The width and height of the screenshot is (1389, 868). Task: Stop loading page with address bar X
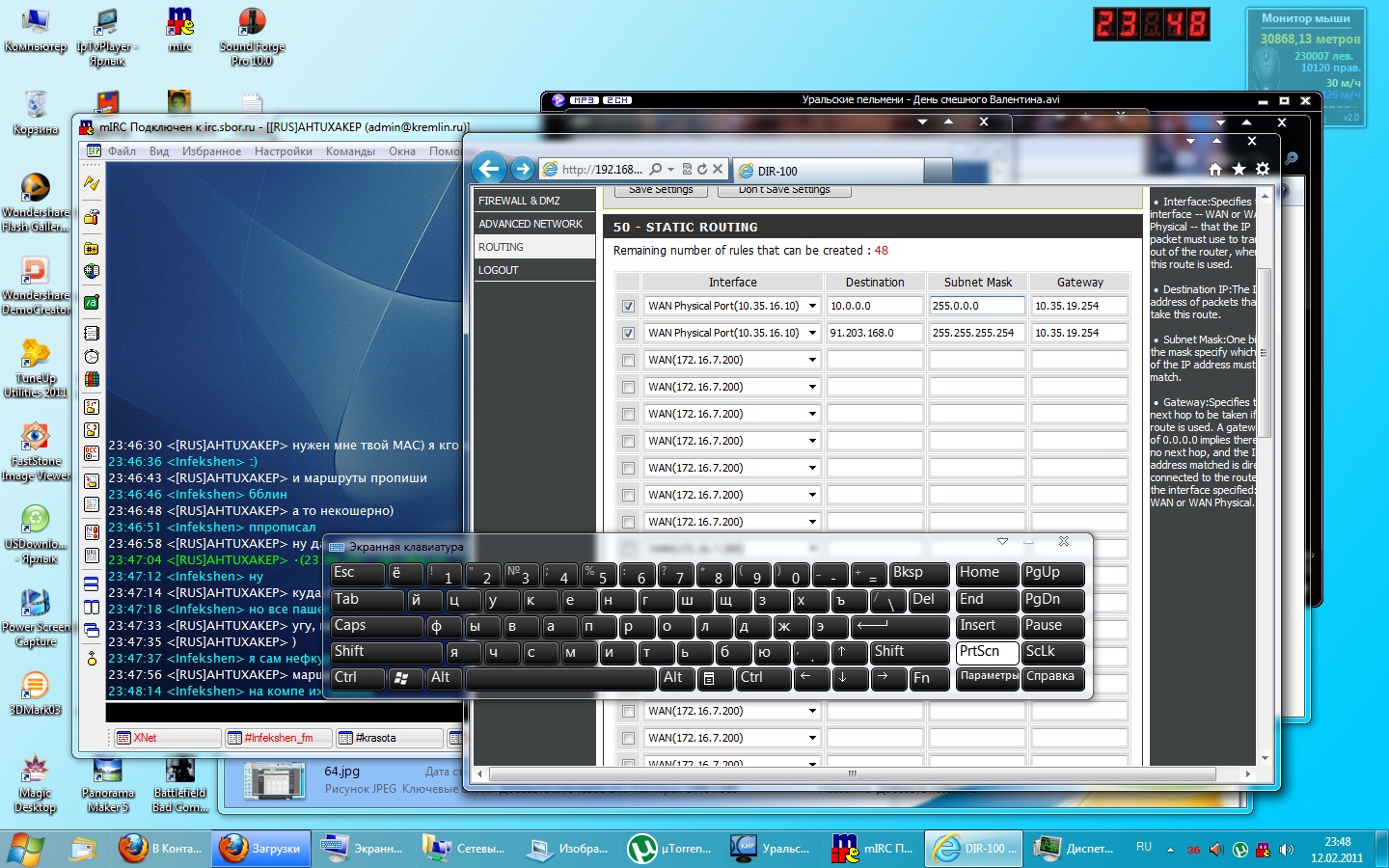[x=718, y=169]
